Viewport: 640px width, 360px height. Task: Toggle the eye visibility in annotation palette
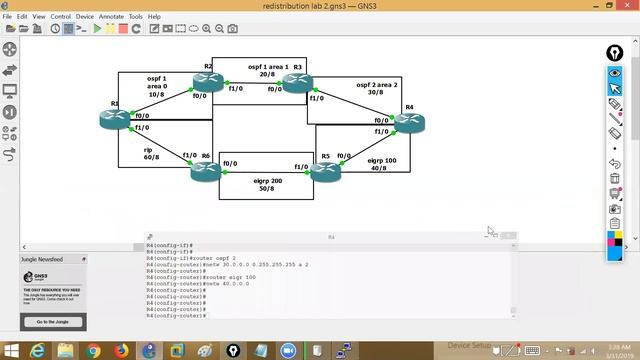pos(615,73)
